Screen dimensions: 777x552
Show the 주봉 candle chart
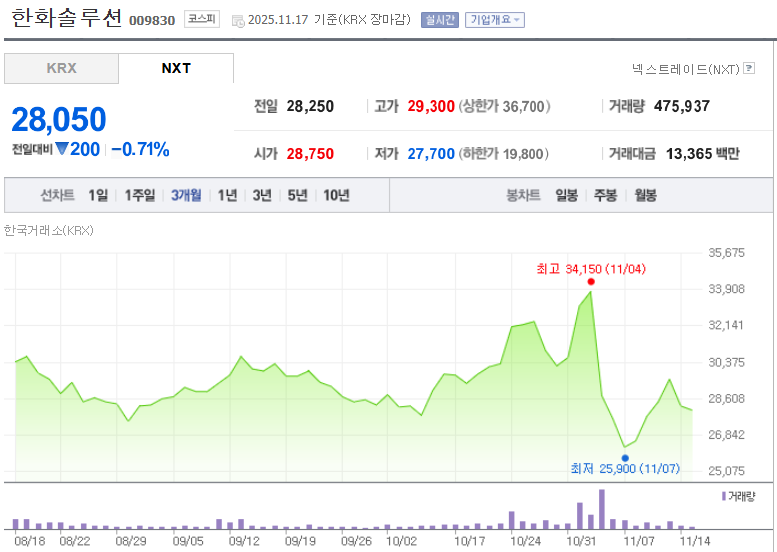606,195
